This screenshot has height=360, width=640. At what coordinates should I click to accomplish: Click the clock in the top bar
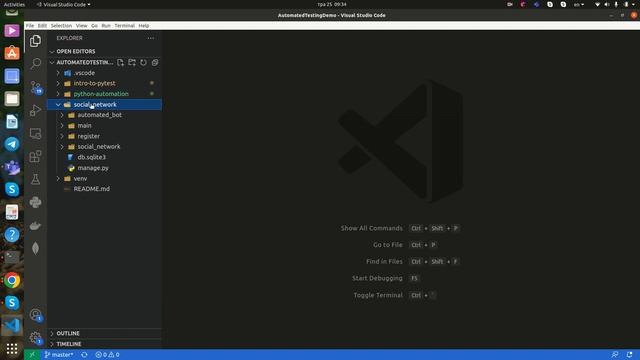click(332, 4)
